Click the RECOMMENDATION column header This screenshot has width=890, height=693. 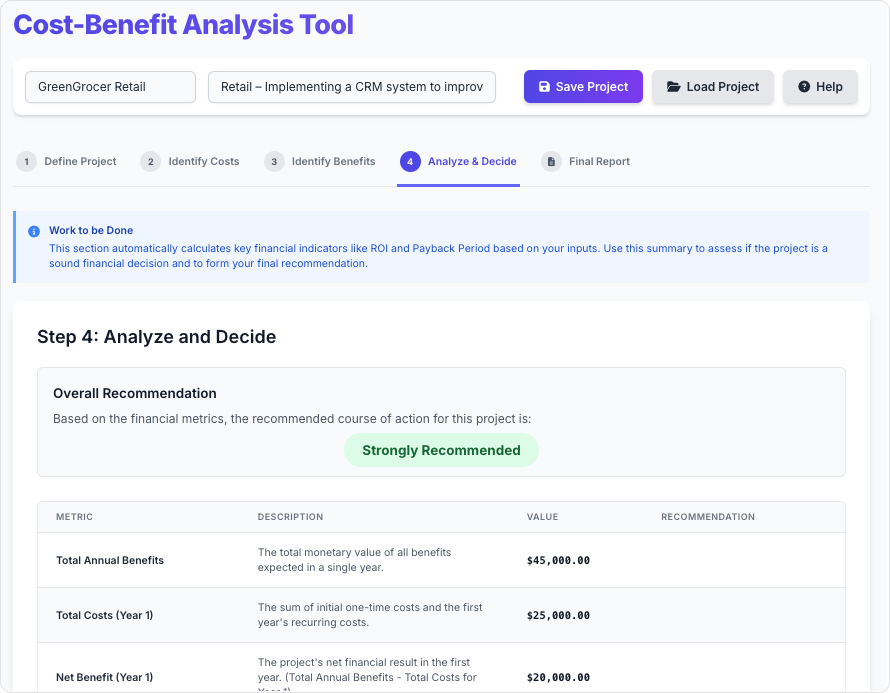pyautogui.click(x=708, y=517)
